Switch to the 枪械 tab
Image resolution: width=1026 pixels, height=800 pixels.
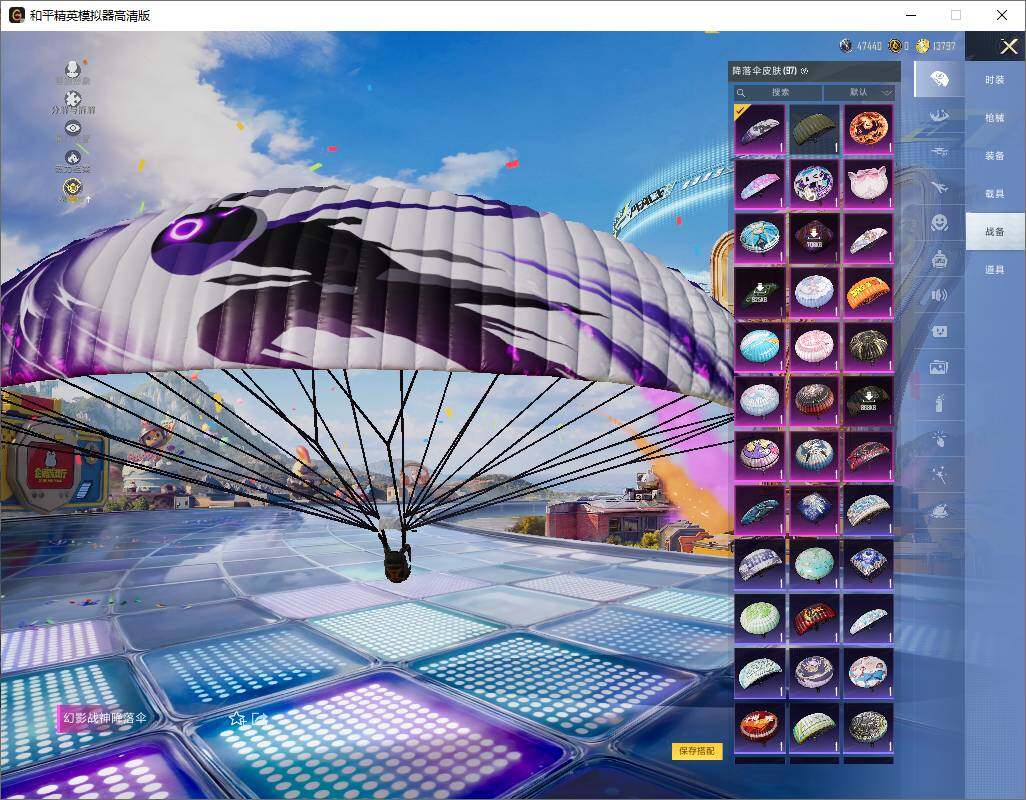(x=995, y=118)
